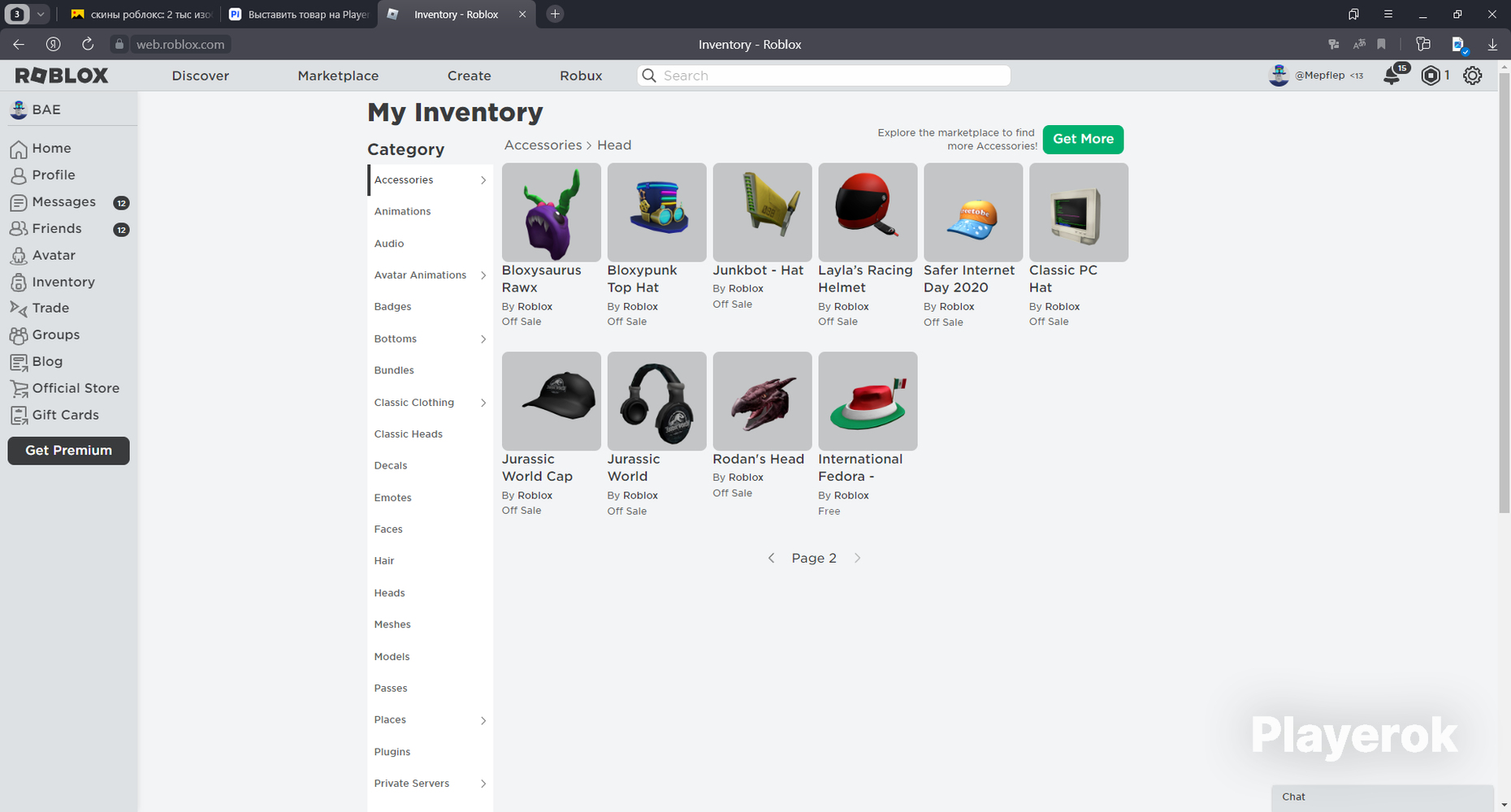Open the Avatar editor icon
Screen dimensions: 1511x812
(19, 256)
